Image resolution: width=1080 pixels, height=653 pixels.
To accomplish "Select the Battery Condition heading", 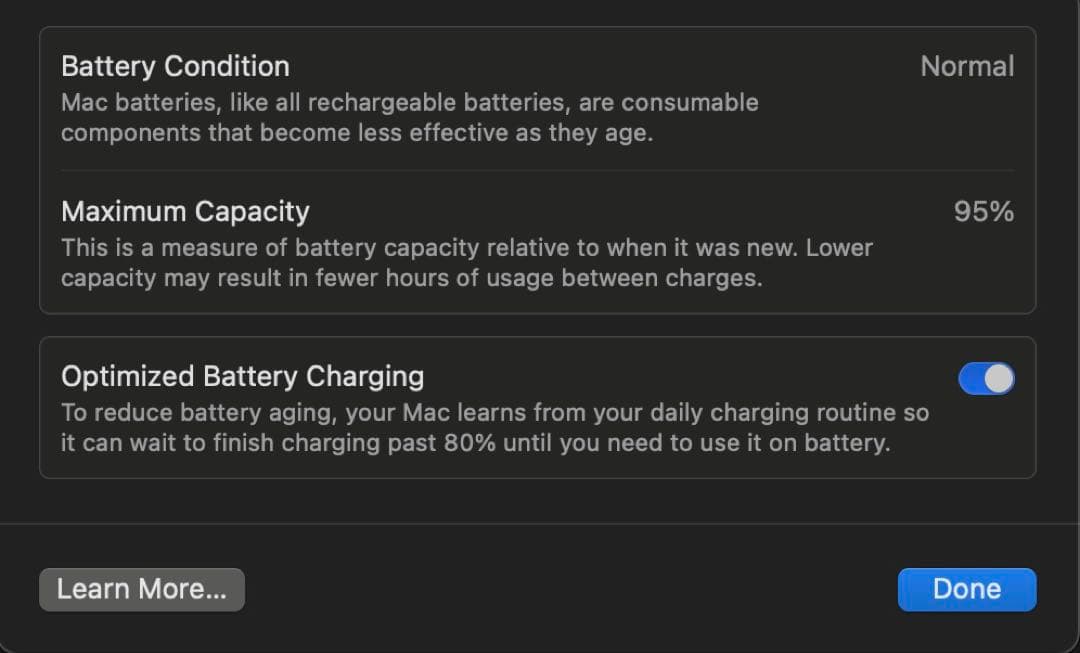I will click(x=175, y=66).
